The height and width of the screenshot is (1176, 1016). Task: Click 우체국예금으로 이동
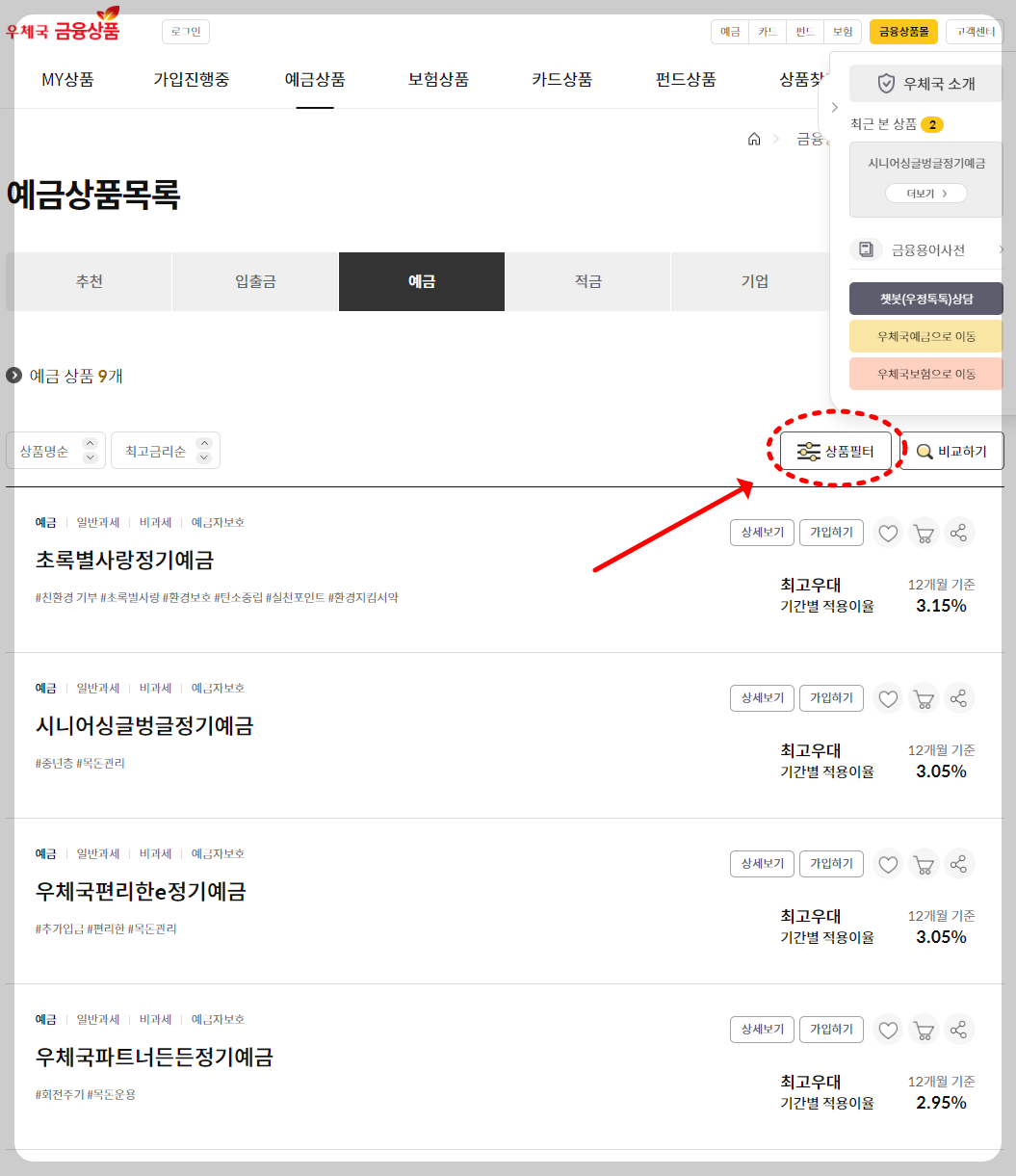[x=926, y=336]
